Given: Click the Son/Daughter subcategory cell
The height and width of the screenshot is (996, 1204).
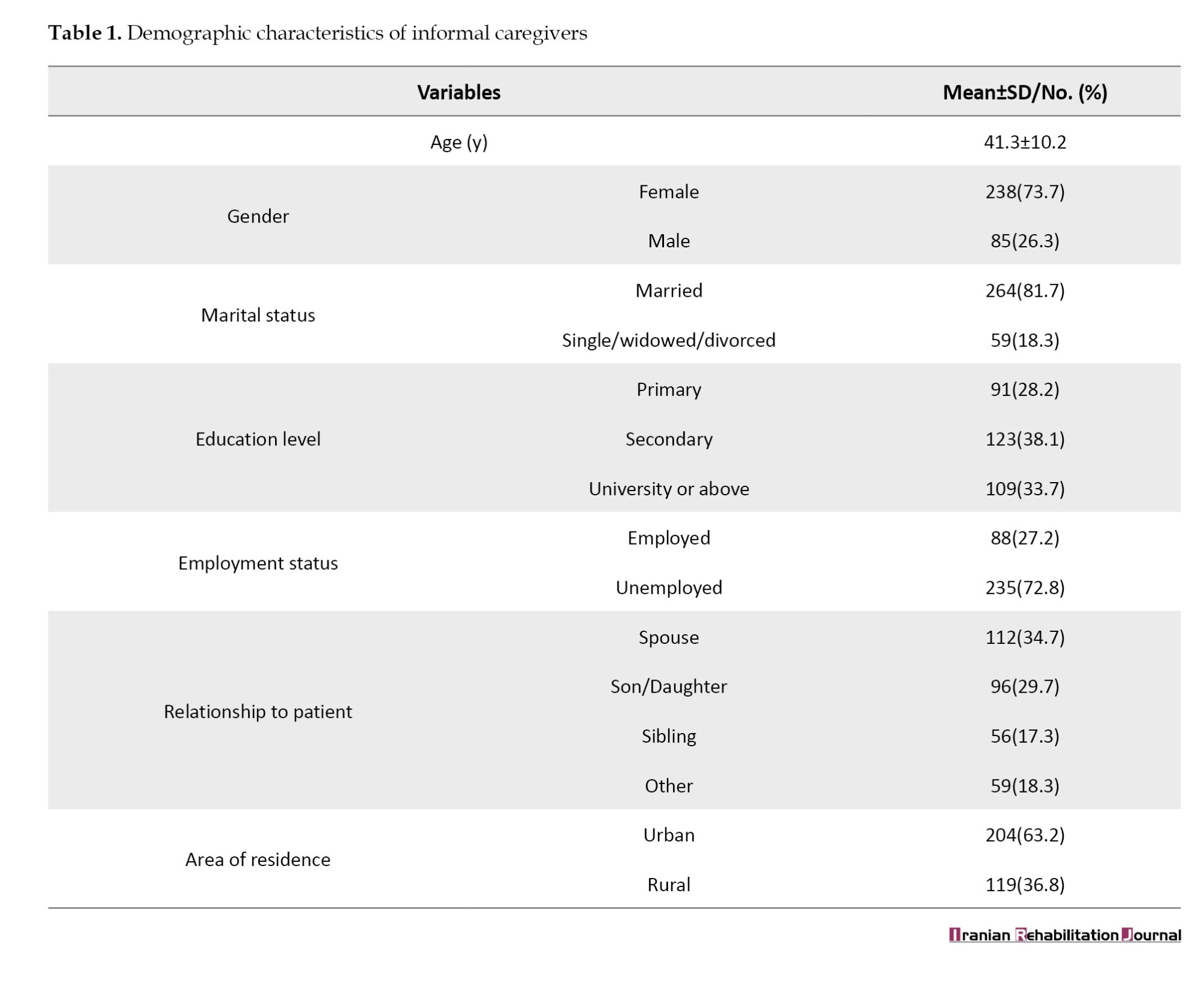Looking at the screenshot, I should 668,686.
